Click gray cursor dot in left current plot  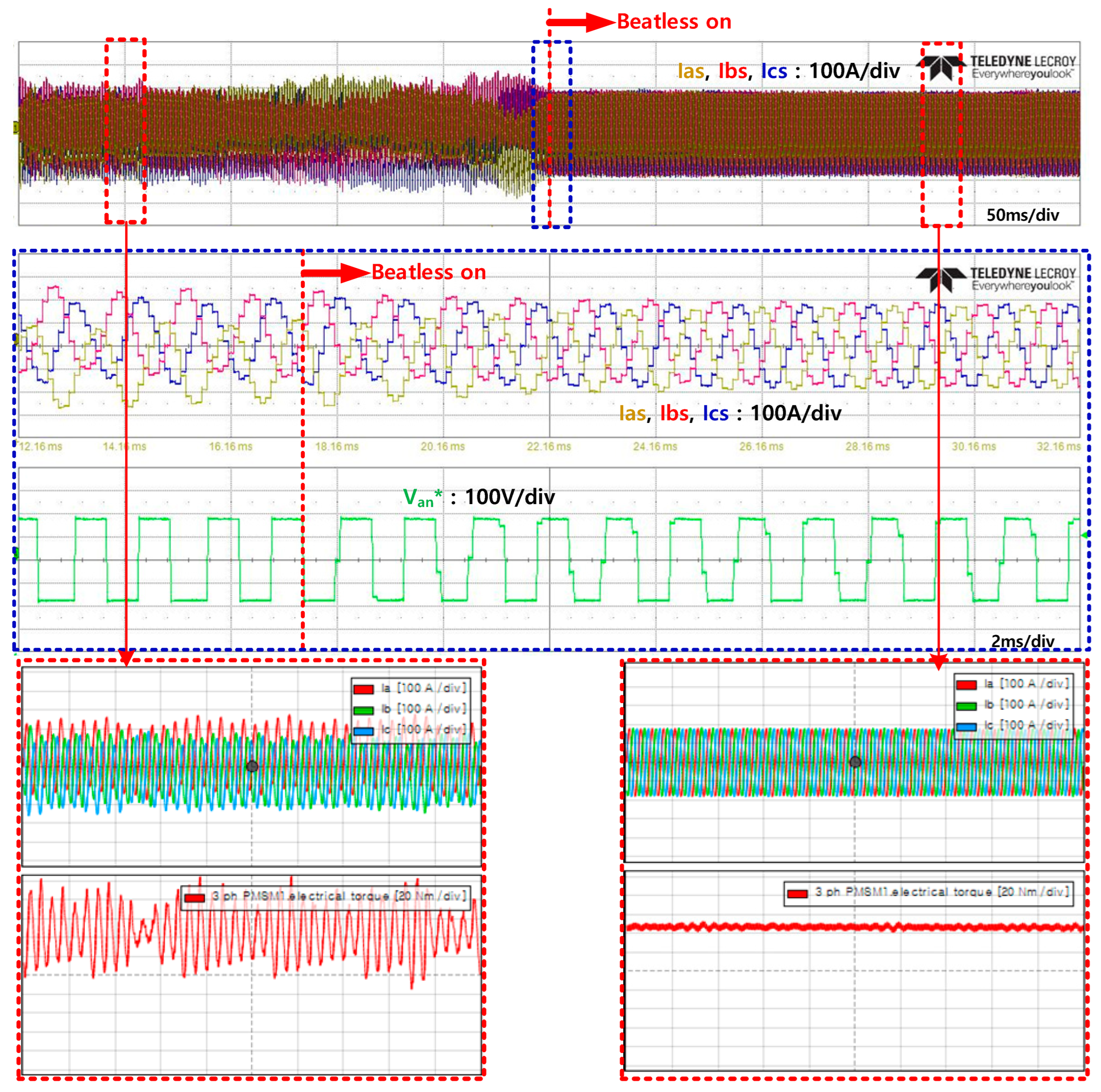pos(252,766)
